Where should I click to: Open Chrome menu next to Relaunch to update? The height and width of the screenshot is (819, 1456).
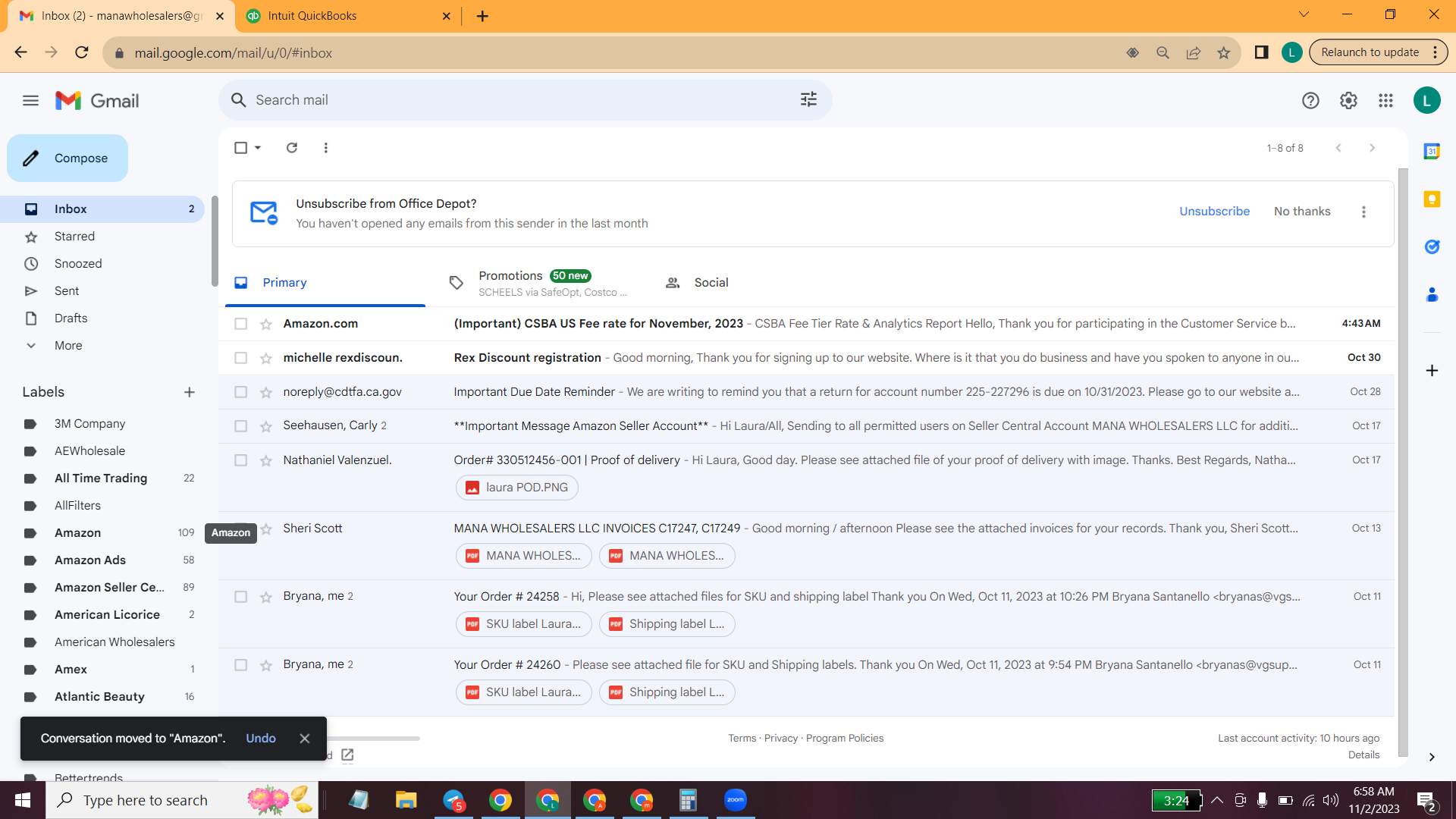click(1435, 52)
